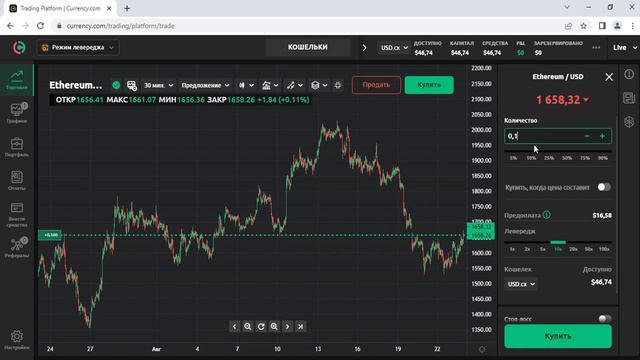Click the info icon next to Предоплата
This screenshot has width=640, height=360.
pyautogui.click(x=547, y=215)
